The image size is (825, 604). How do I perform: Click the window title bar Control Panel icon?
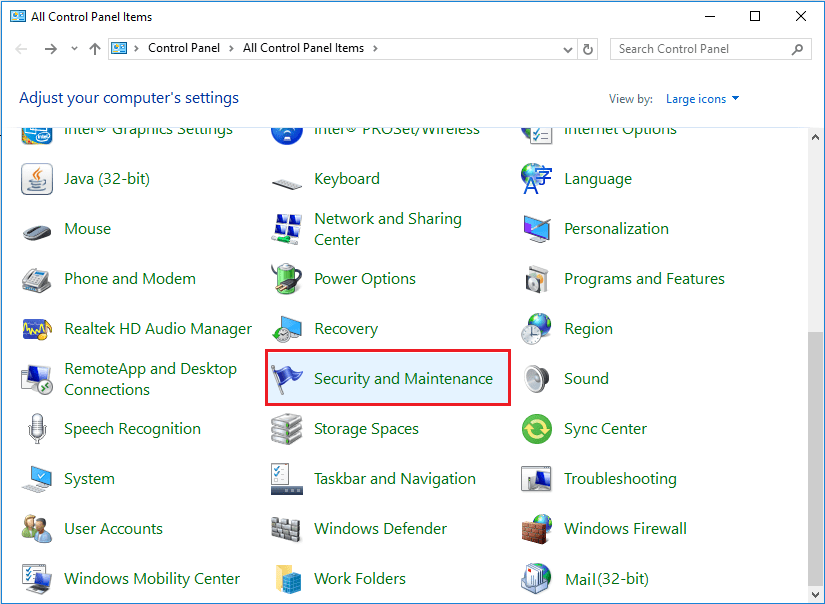(x=18, y=16)
